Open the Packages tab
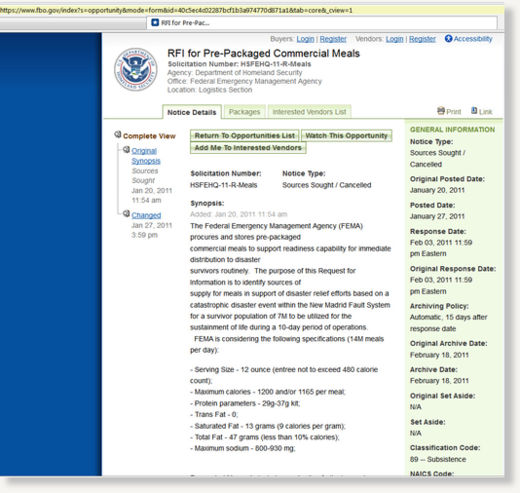 point(244,112)
